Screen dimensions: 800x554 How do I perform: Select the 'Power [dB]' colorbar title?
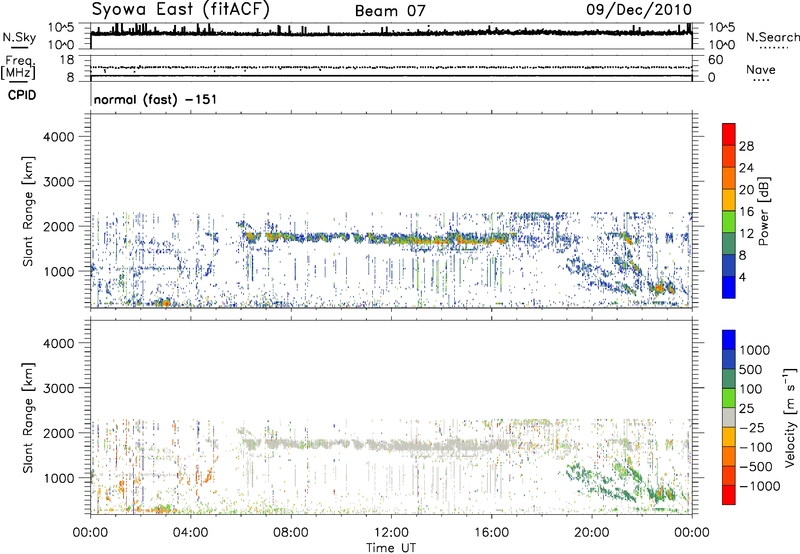764,211
